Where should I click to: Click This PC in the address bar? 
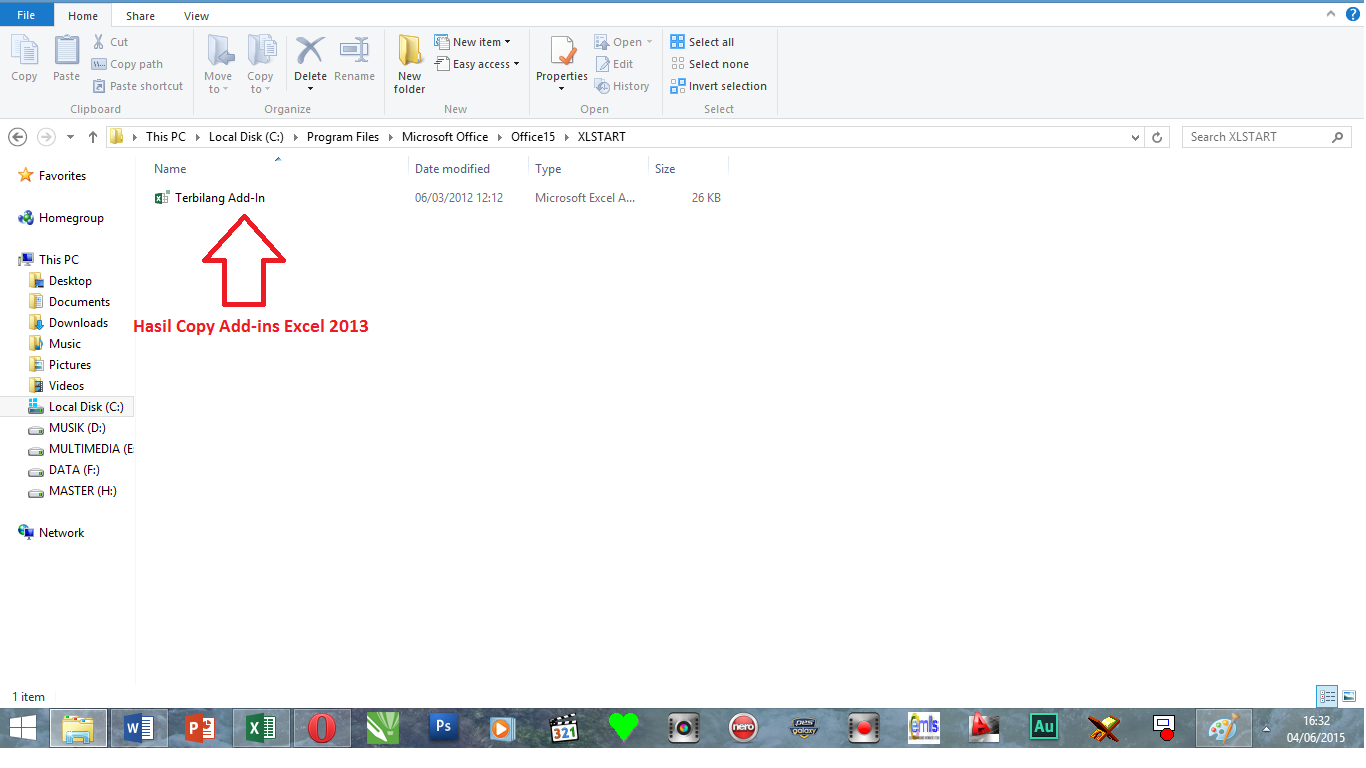166,137
